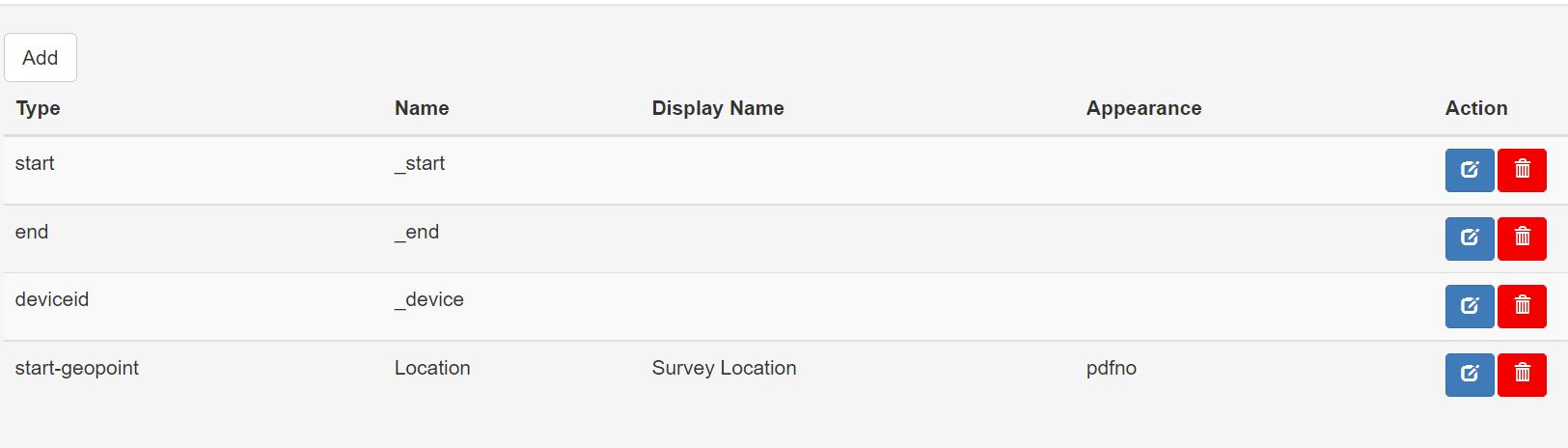Viewport: 1568px width, 448px height.
Task: Select the deviceid type cell
Action: click(52, 299)
